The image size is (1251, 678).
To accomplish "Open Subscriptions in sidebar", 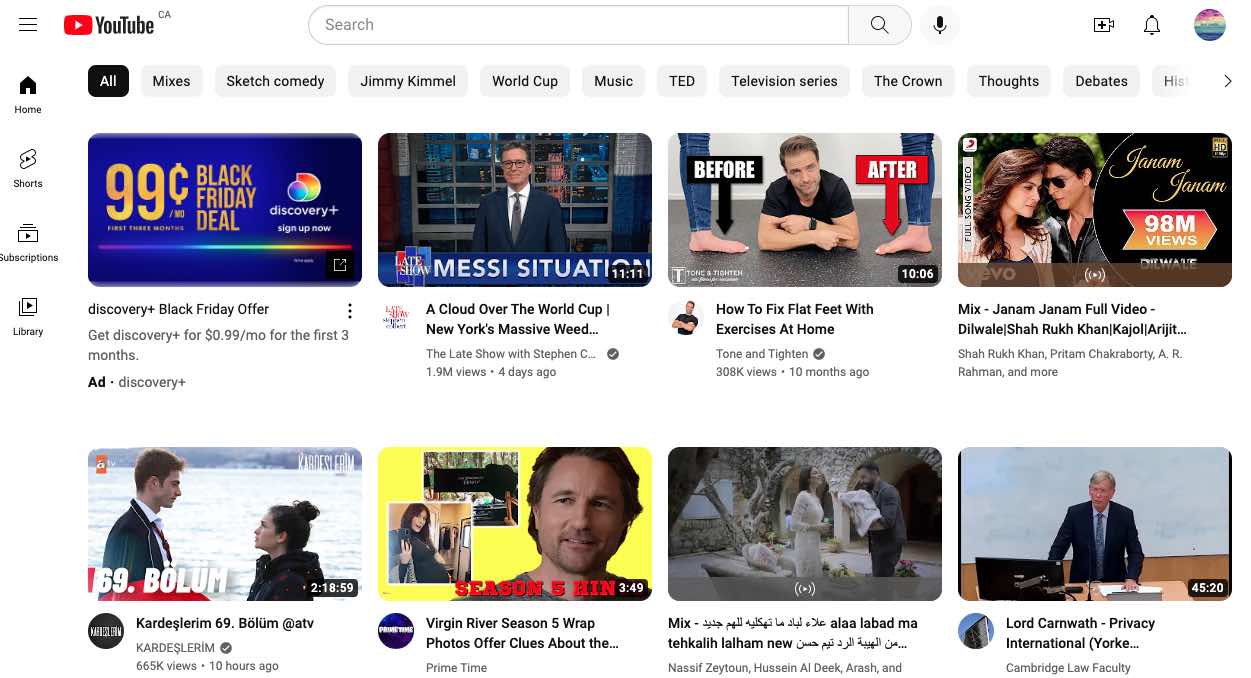I will tap(28, 242).
